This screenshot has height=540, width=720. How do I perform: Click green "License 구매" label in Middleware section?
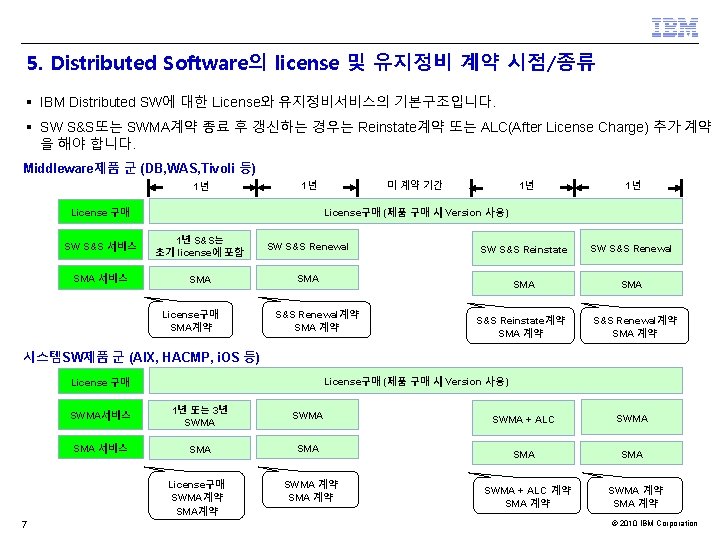pyautogui.click(x=101, y=212)
